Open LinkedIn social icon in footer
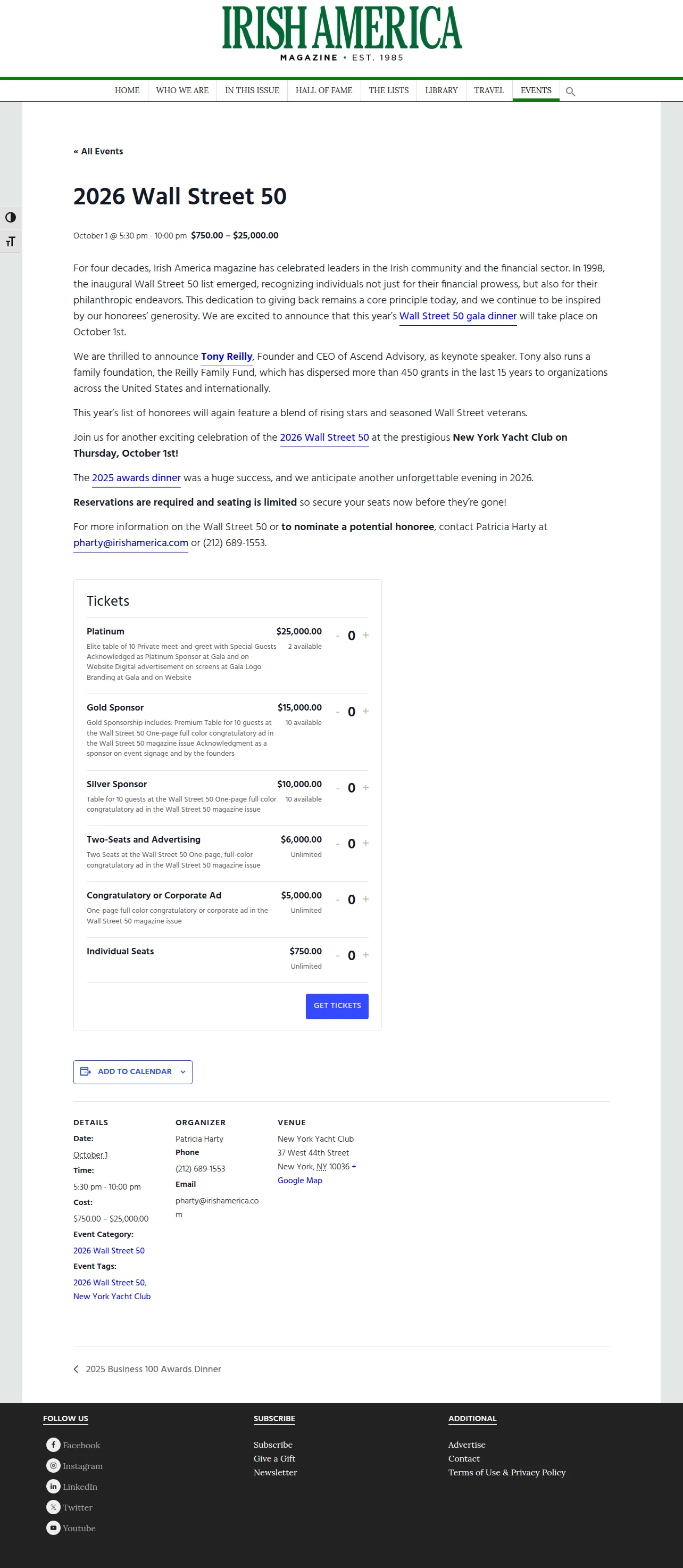 [54, 1486]
